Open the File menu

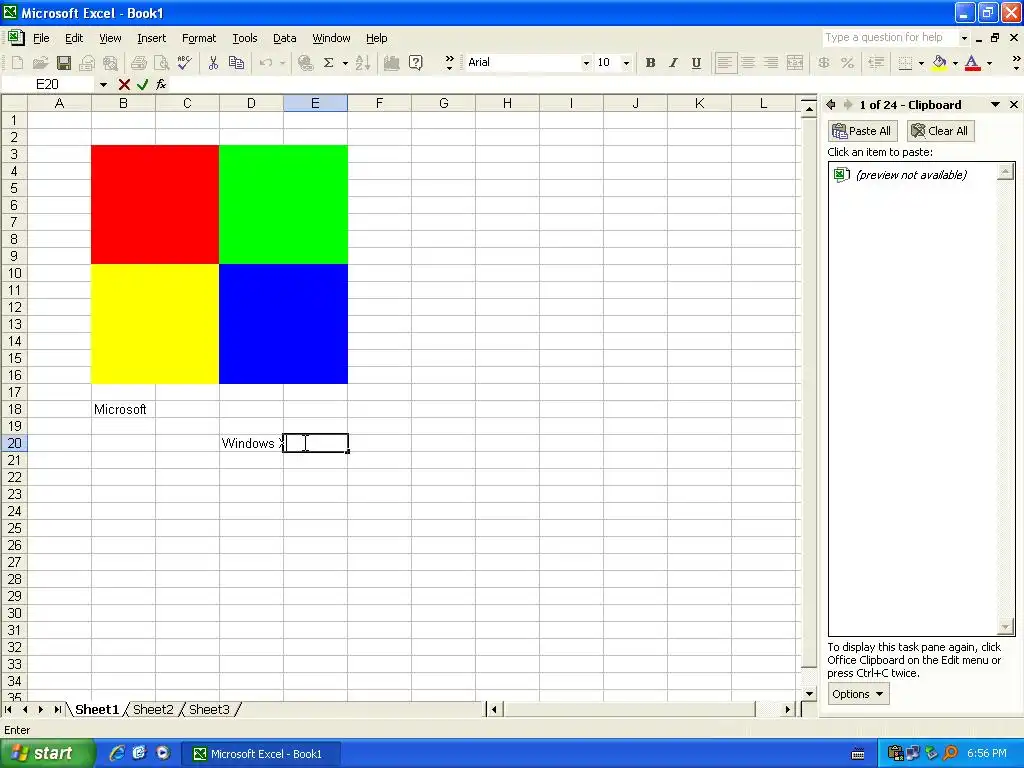[x=41, y=38]
